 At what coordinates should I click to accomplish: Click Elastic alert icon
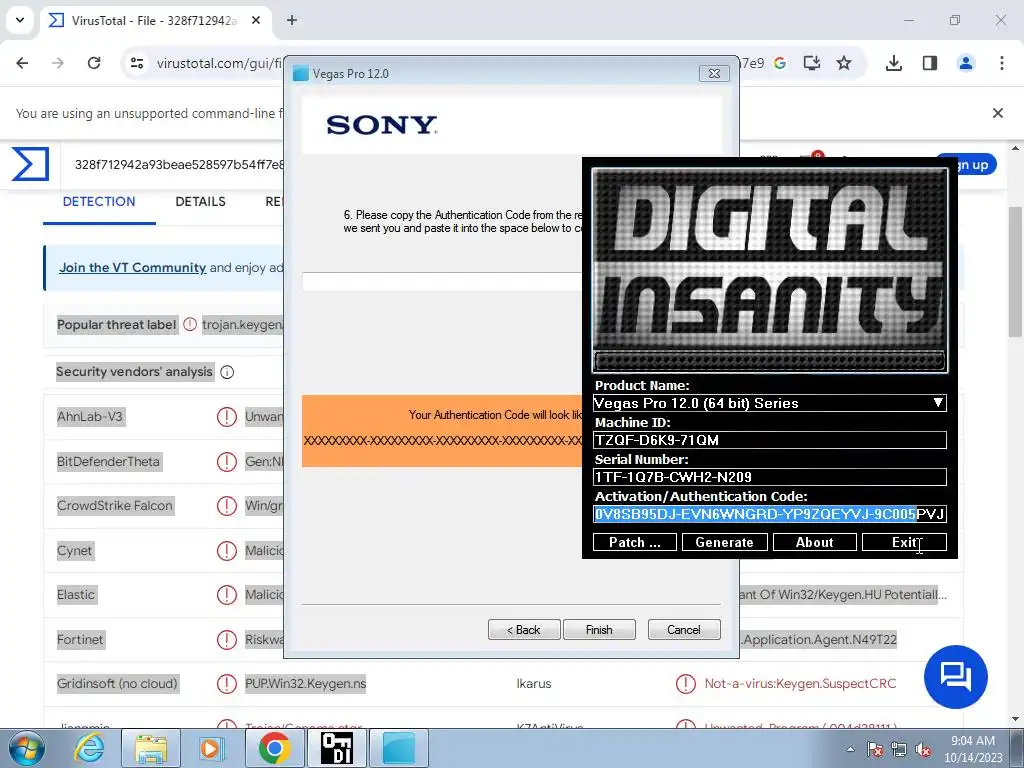click(x=227, y=595)
